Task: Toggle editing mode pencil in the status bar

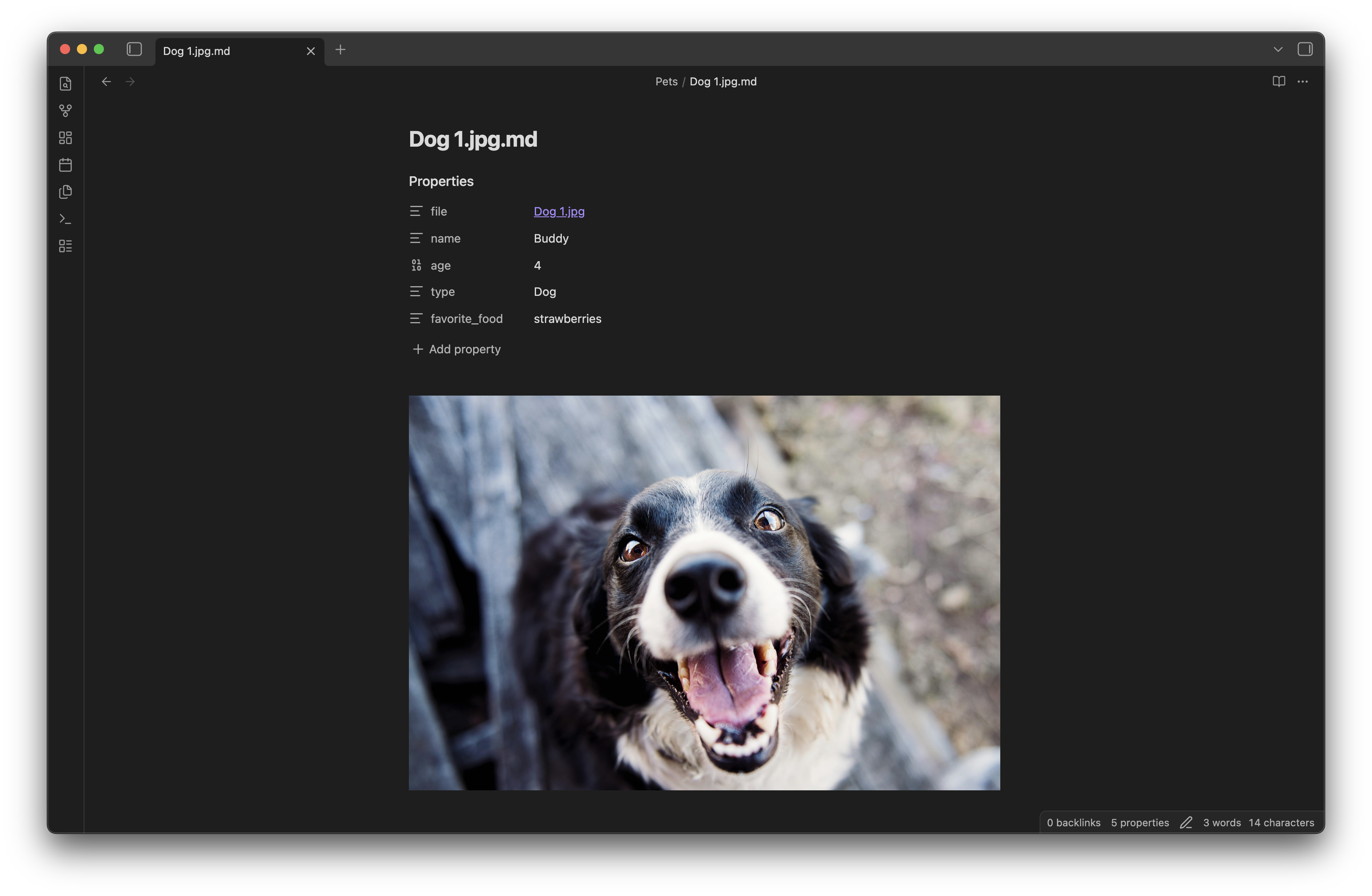Action: pos(1185,823)
